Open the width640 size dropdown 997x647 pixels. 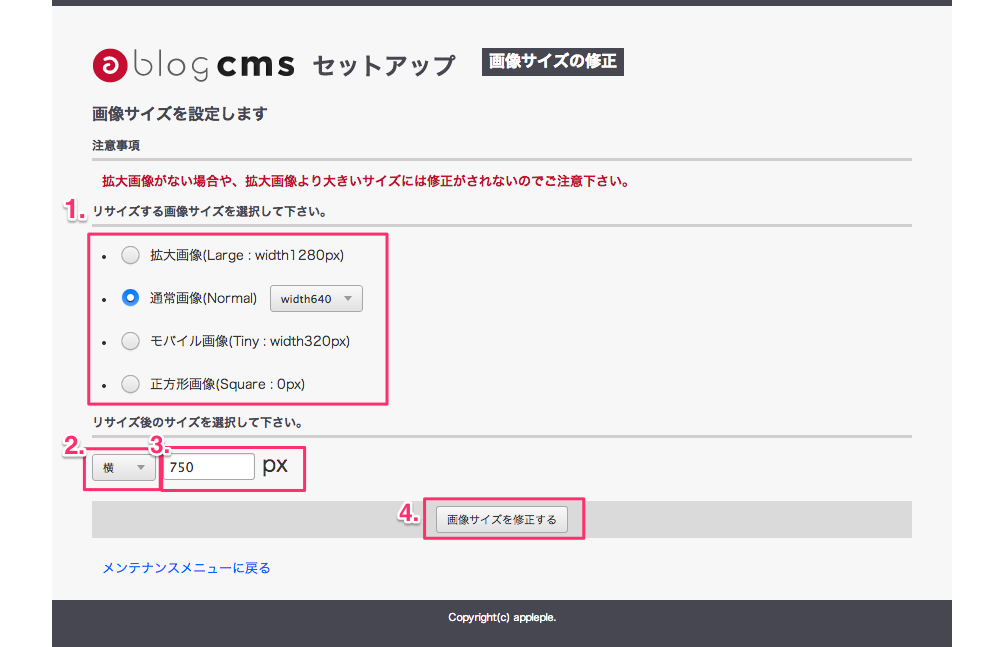pos(316,299)
